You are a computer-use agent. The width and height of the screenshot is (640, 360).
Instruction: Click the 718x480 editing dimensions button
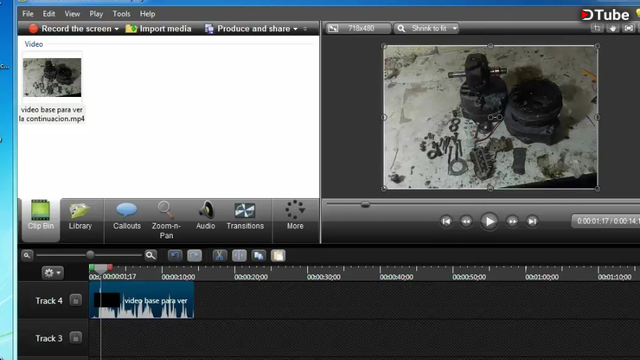(x=358, y=28)
